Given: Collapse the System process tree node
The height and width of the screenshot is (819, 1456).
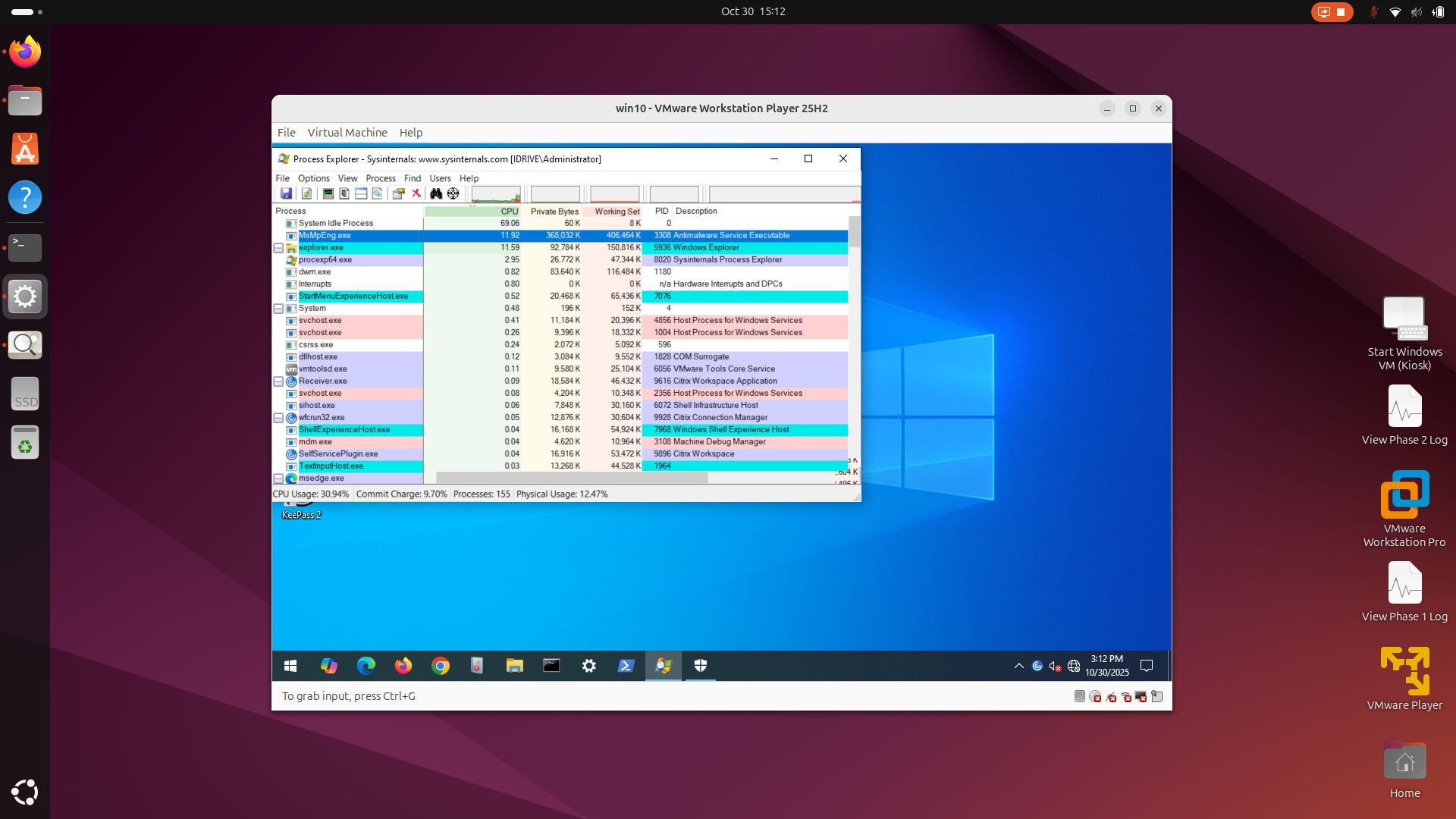Looking at the screenshot, I should (x=278, y=309).
